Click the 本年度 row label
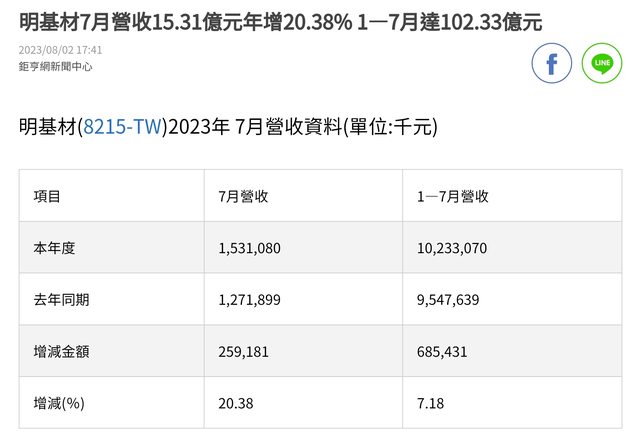This screenshot has width=640, height=442. [55, 248]
